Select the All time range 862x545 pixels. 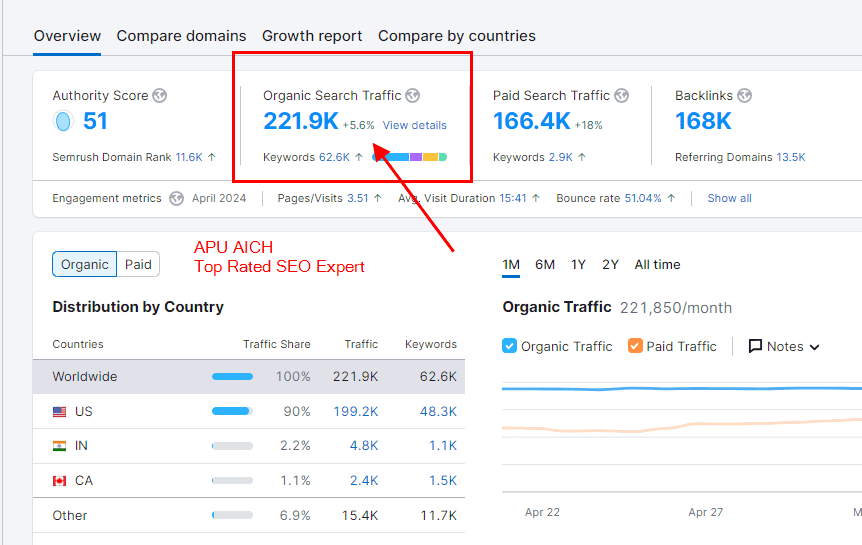point(657,265)
